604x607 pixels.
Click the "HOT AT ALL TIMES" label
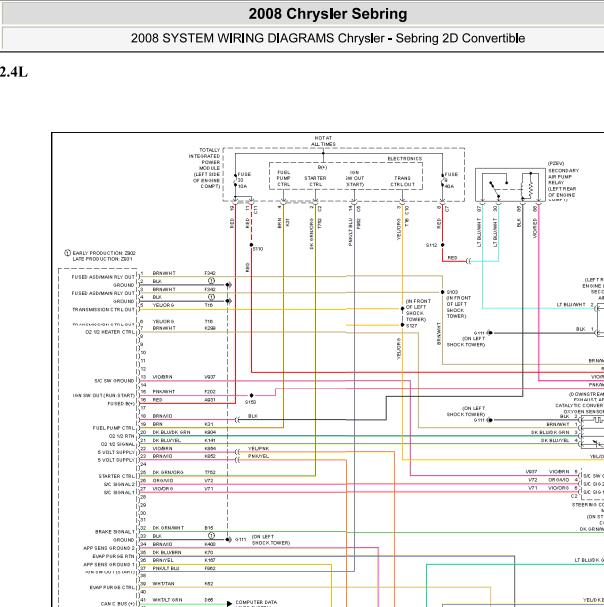323,141
